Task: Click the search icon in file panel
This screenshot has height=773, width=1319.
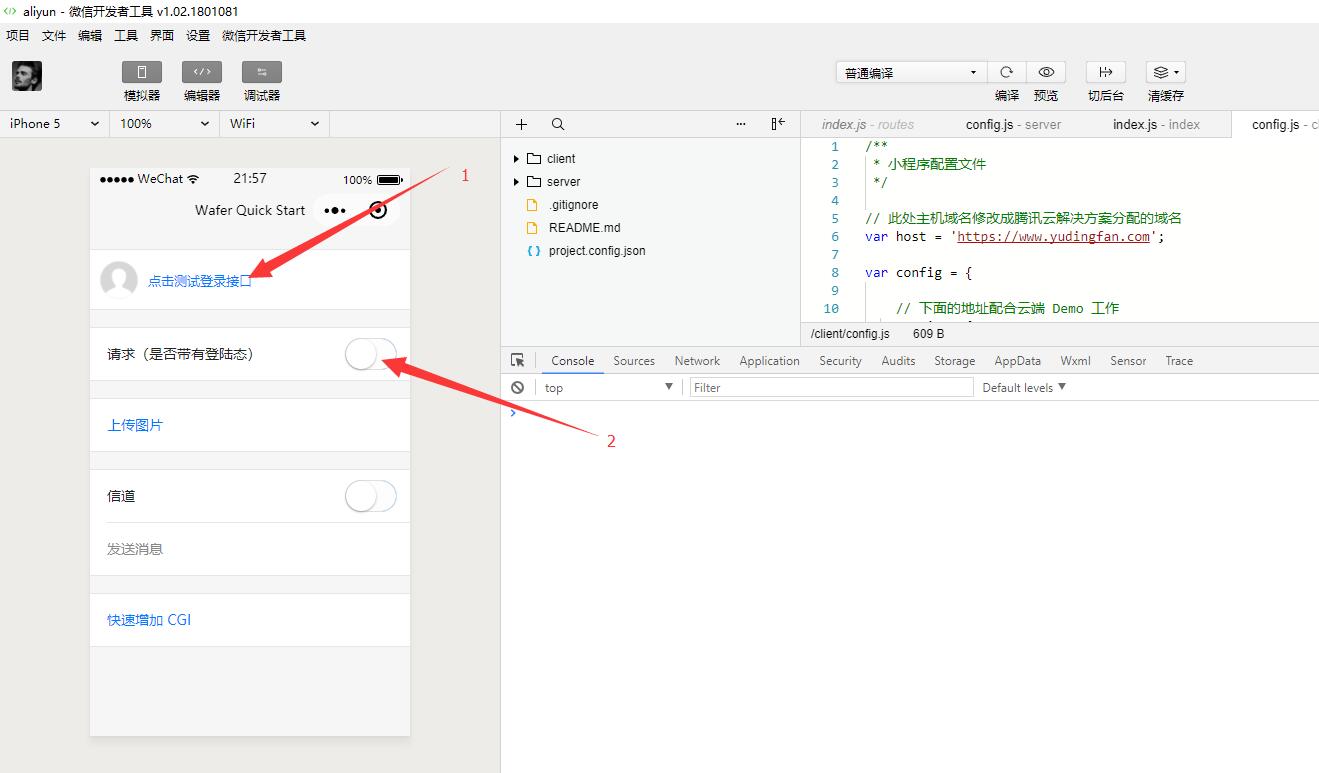Action: click(558, 124)
